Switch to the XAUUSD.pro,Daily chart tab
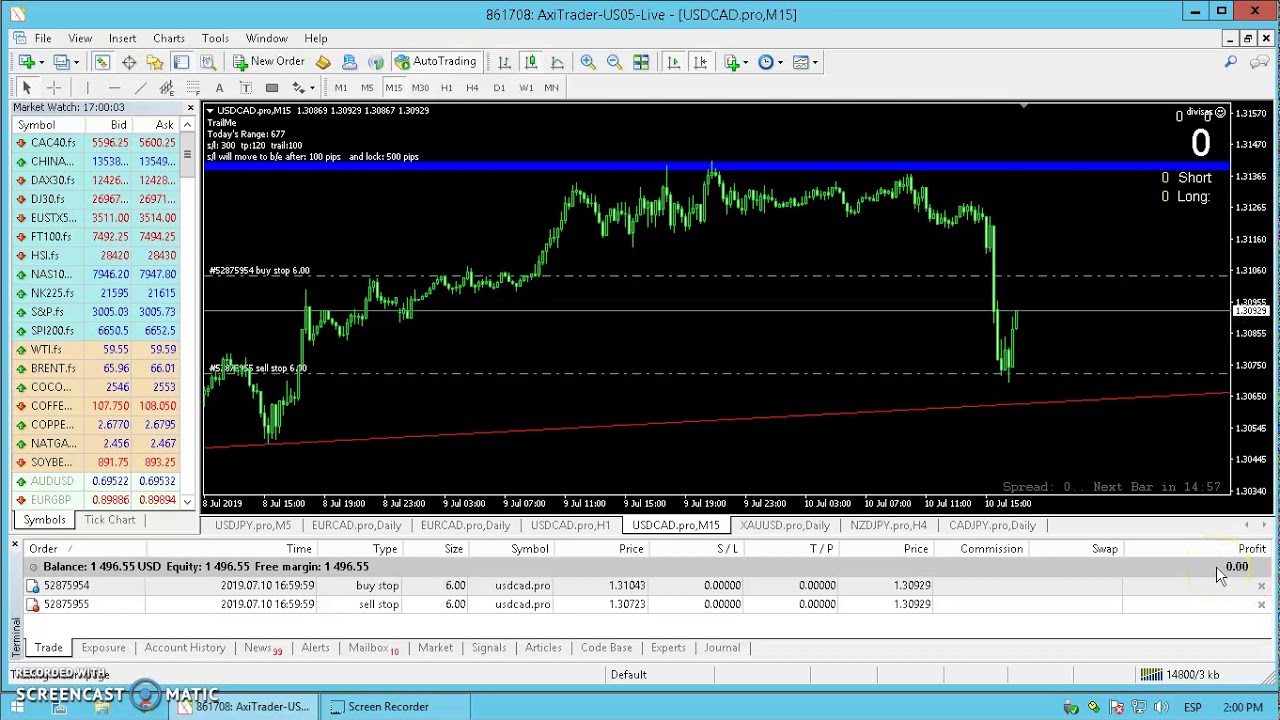 pos(785,525)
